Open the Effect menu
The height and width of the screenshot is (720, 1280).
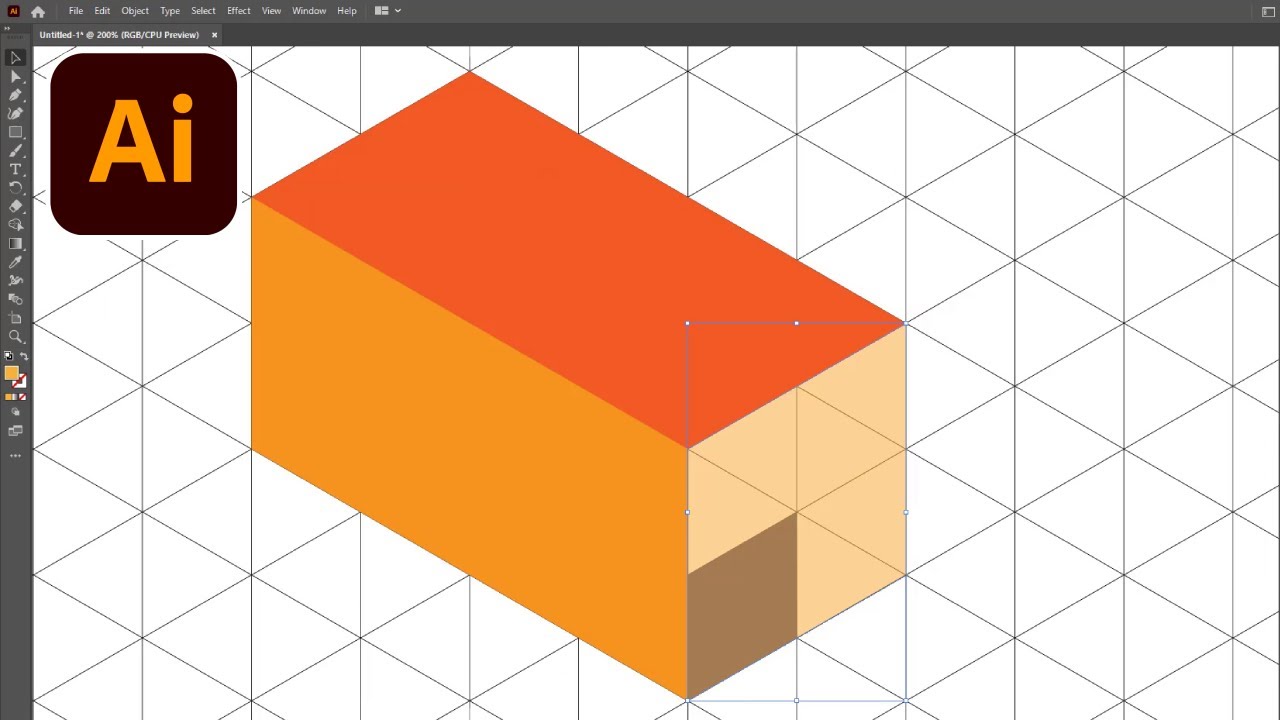coord(239,11)
